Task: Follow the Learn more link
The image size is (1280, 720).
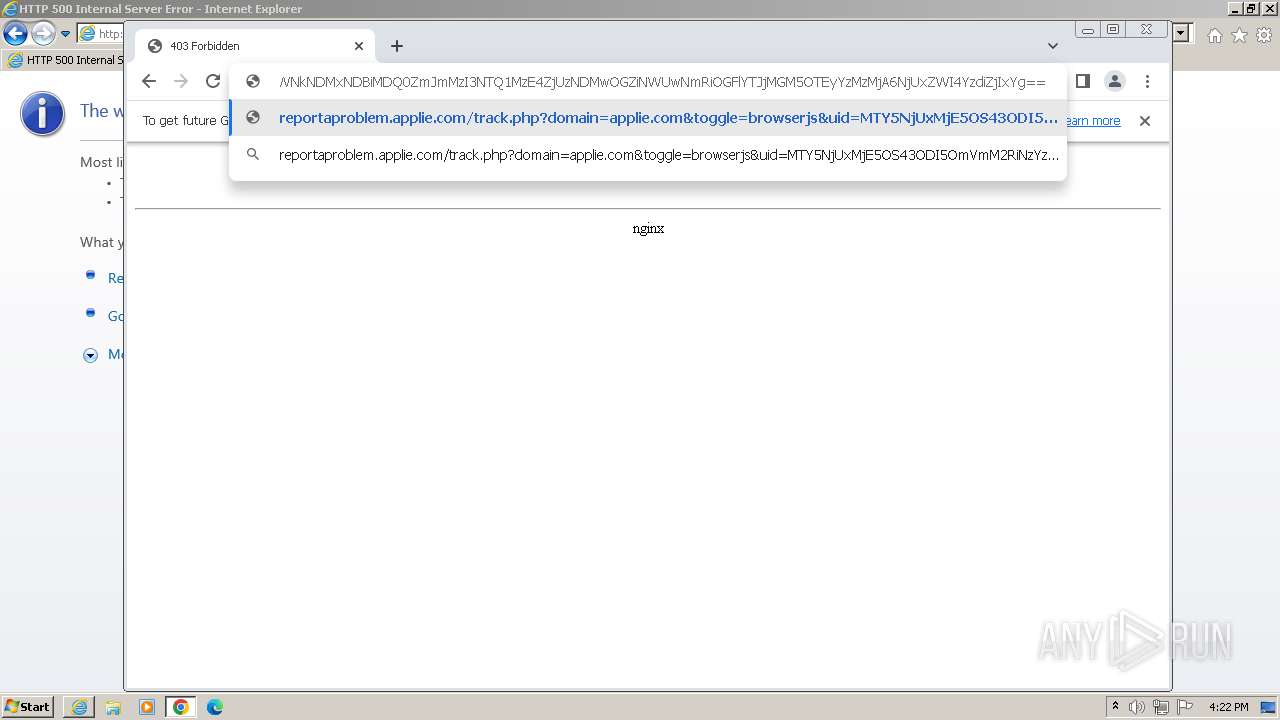Action: 1093,121
